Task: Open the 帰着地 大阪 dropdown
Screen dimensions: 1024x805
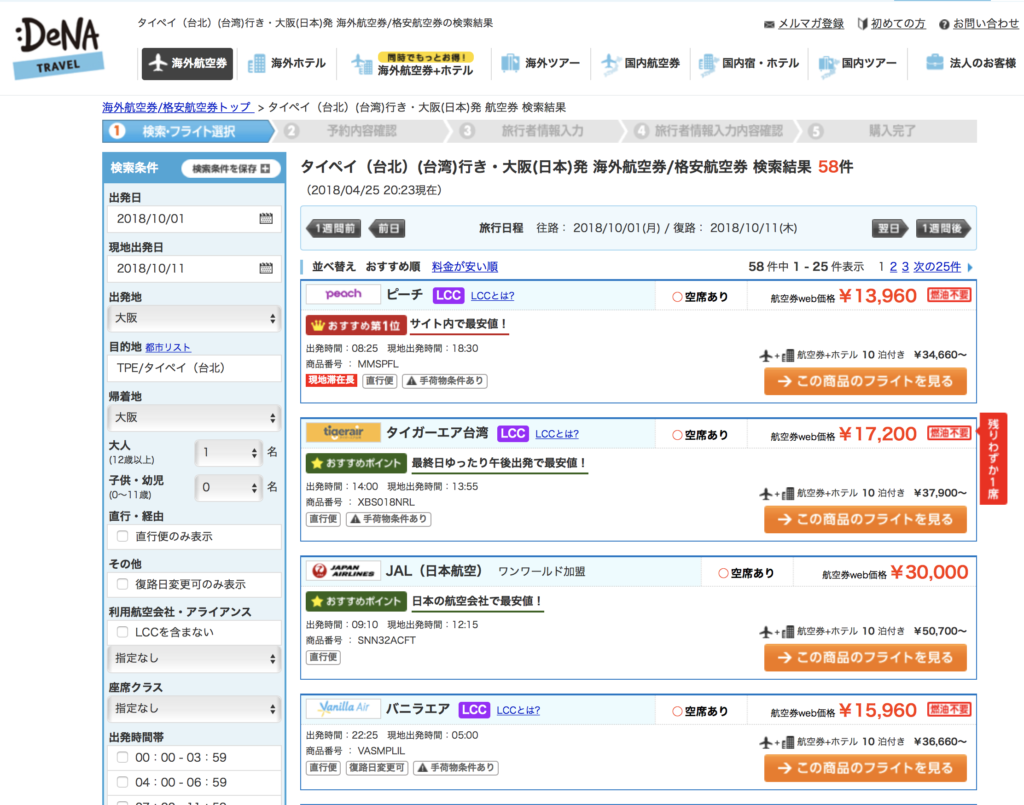Action: point(194,417)
